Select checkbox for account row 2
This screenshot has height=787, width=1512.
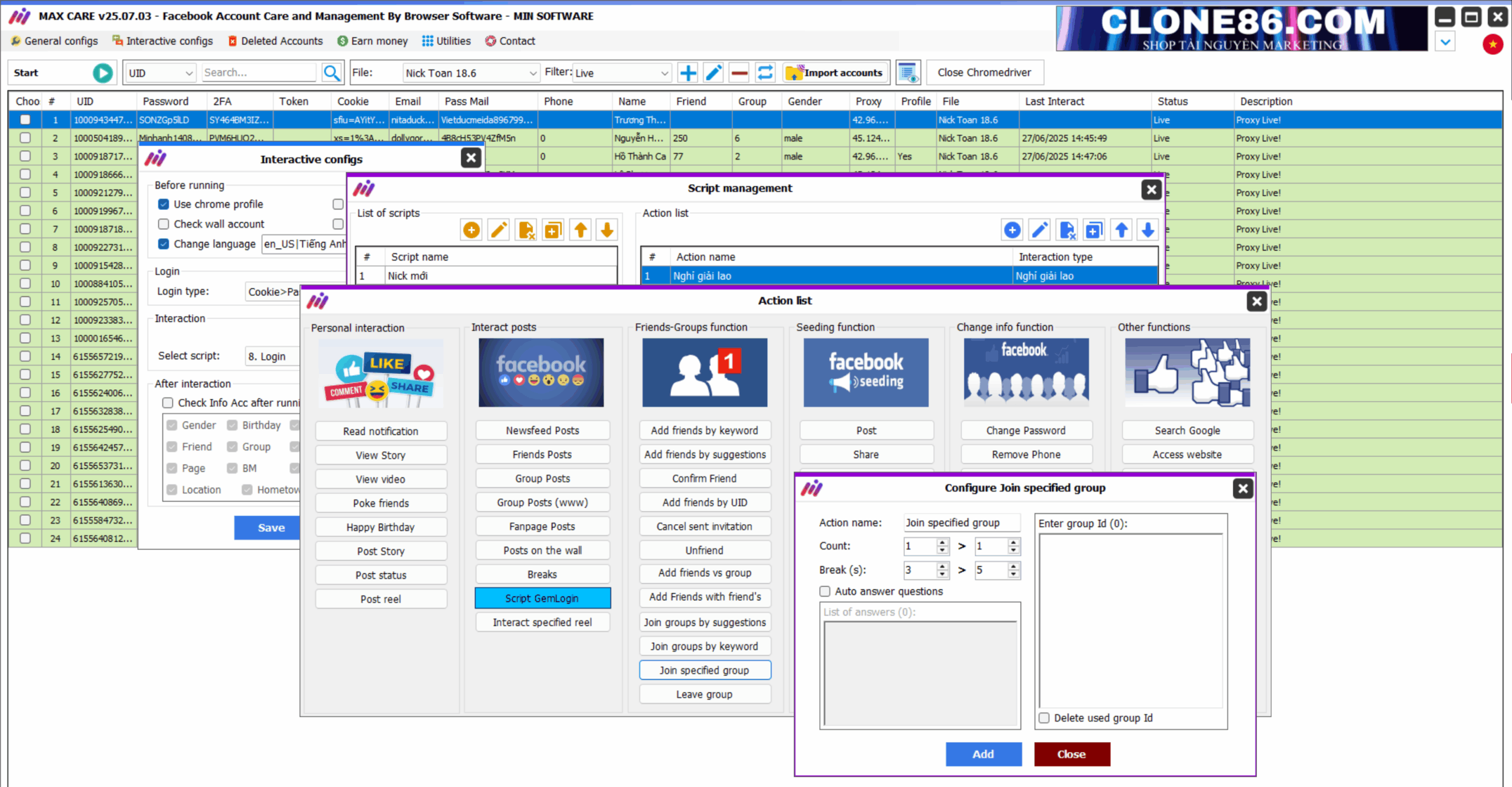click(x=25, y=138)
